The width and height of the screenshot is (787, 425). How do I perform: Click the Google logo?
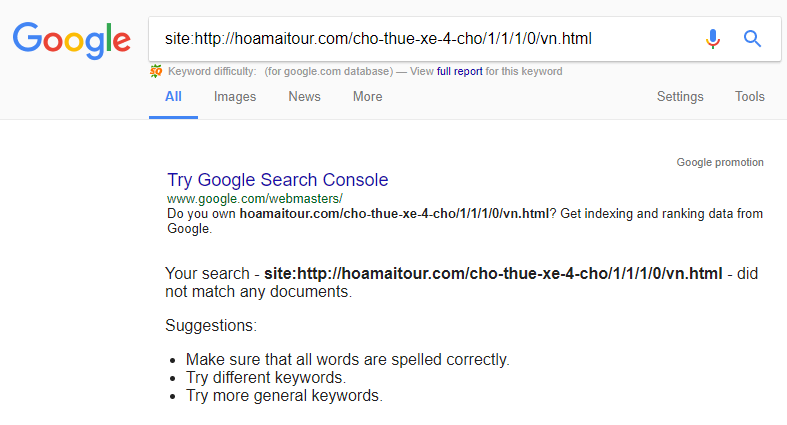(x=72, y=40)
